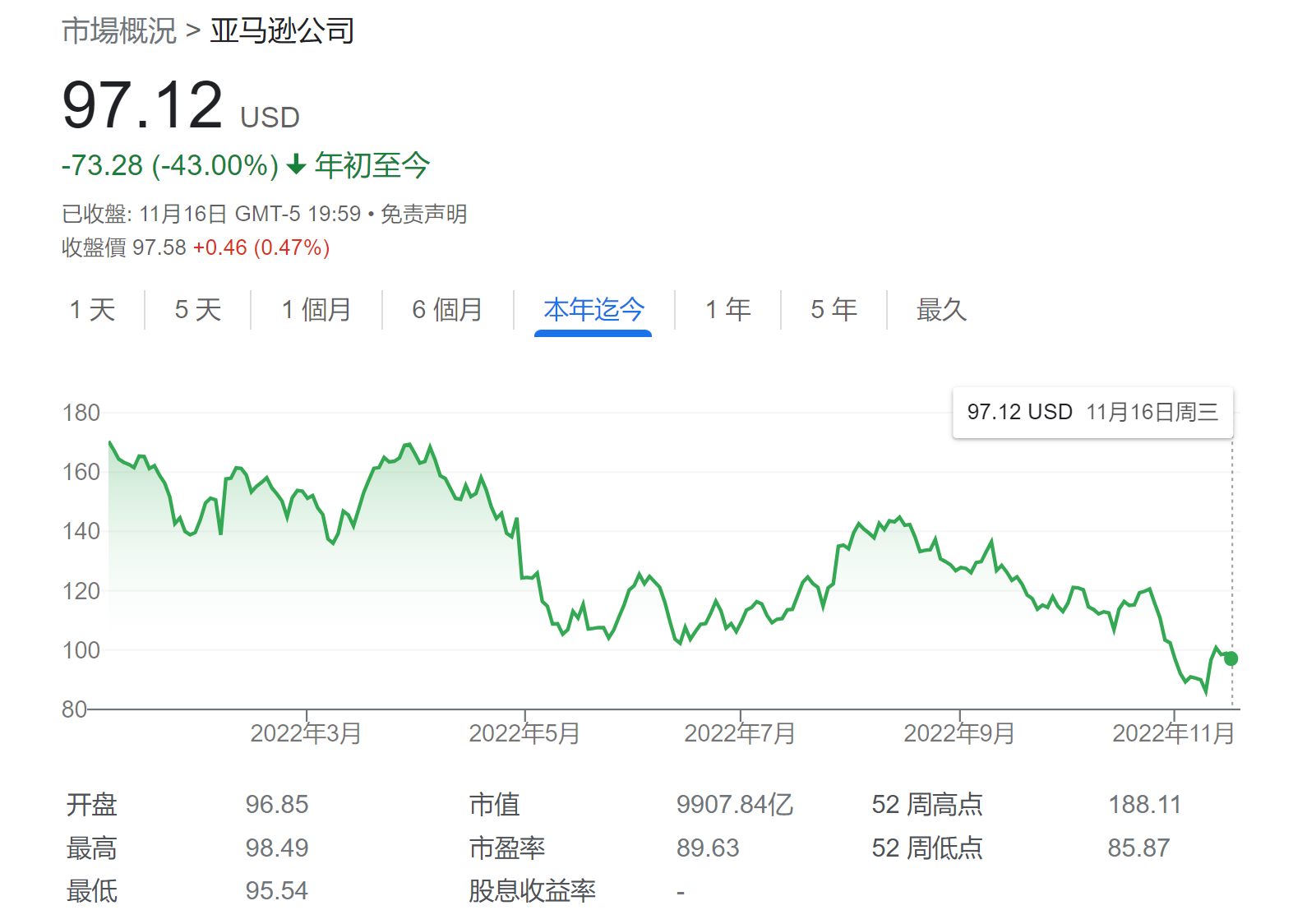
Task: Click the 开盘 label
Action: (92, 804)
